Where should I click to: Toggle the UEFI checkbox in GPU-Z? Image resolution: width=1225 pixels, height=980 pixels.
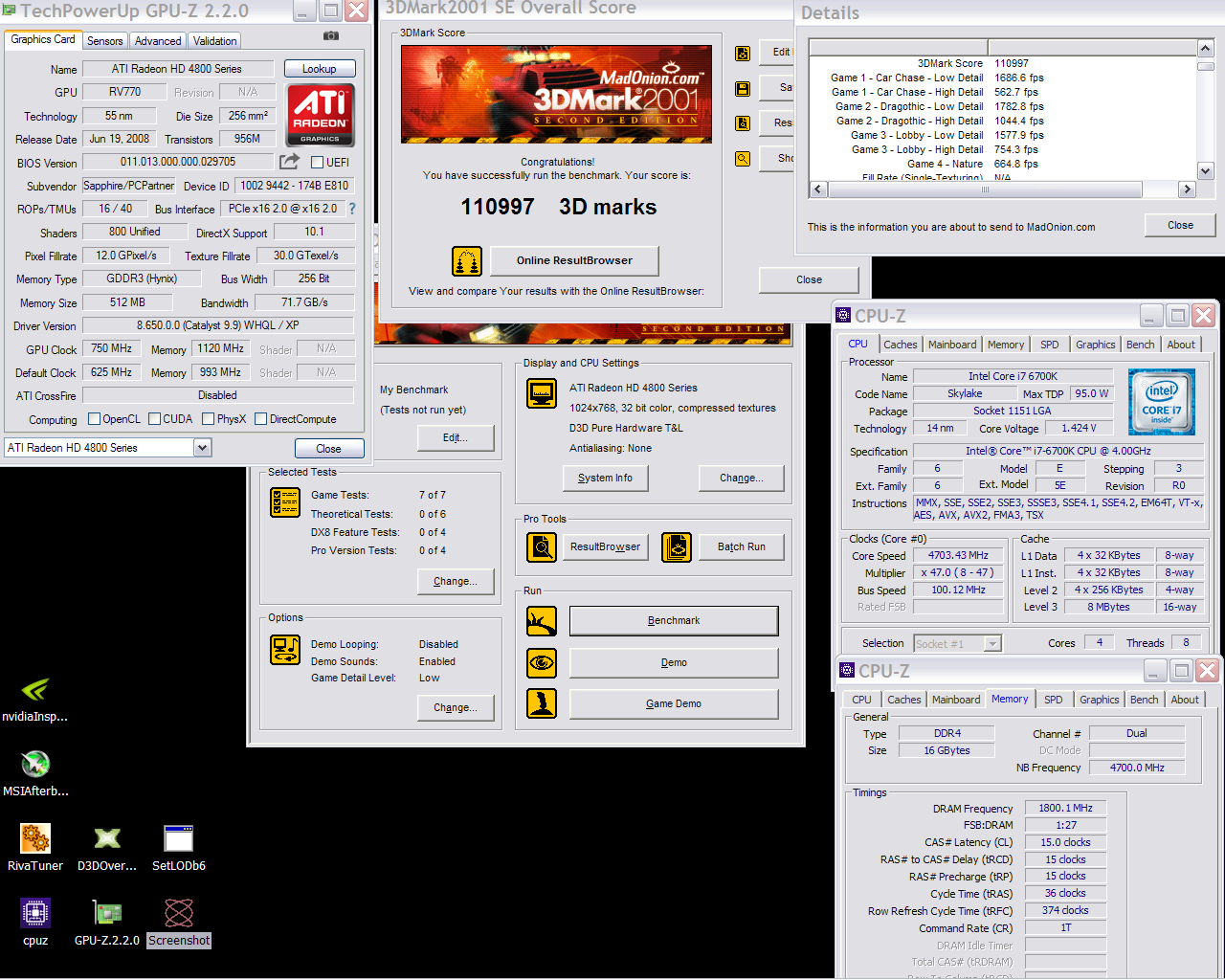[317, 163]
